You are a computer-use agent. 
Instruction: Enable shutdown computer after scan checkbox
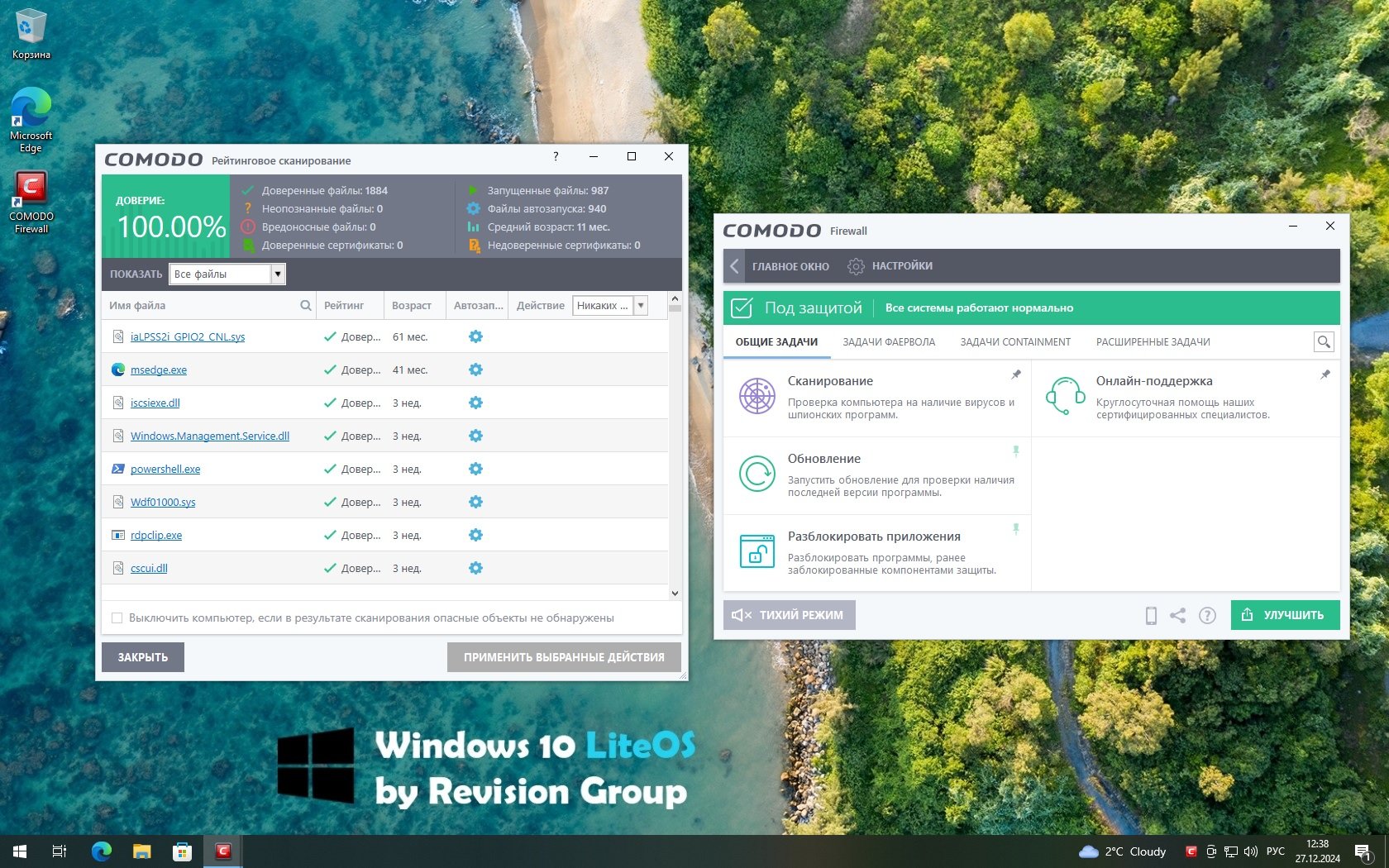[117, 618]
